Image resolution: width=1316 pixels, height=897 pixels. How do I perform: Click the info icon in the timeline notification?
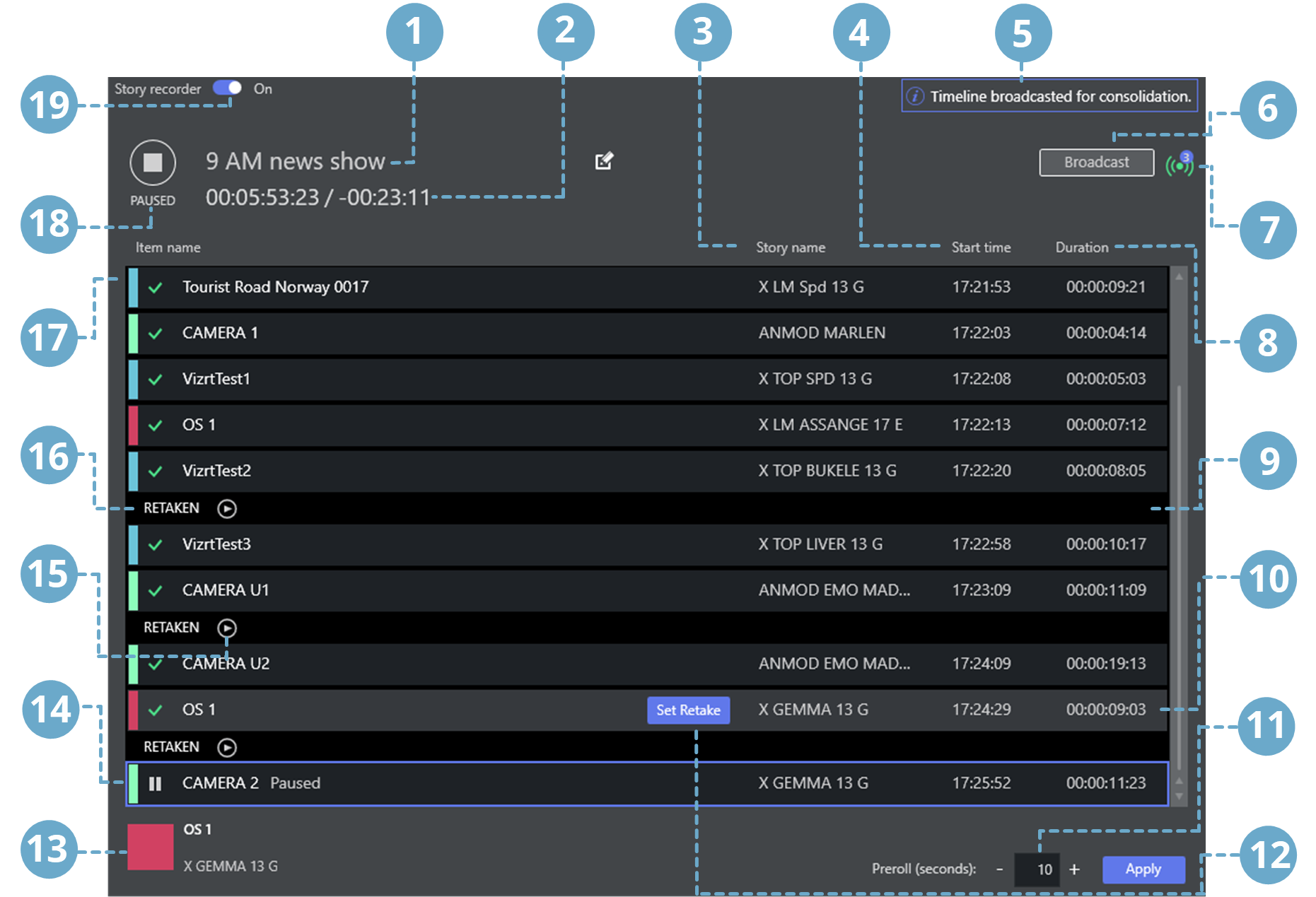click(915, 96)
